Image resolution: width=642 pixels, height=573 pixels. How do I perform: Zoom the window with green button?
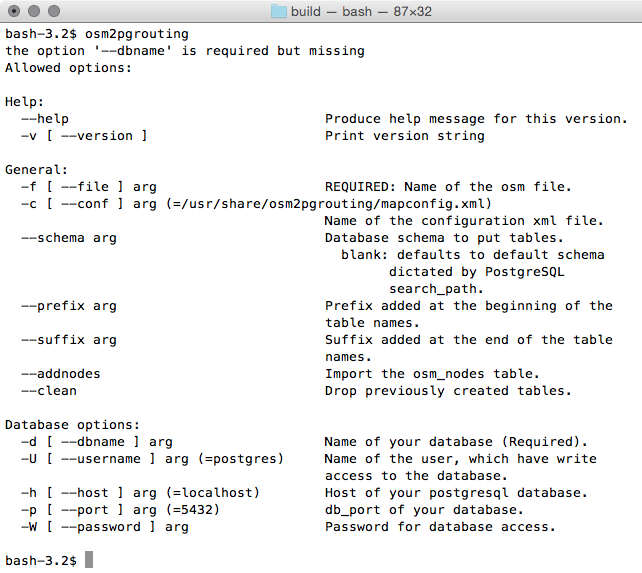click(53, 11)
